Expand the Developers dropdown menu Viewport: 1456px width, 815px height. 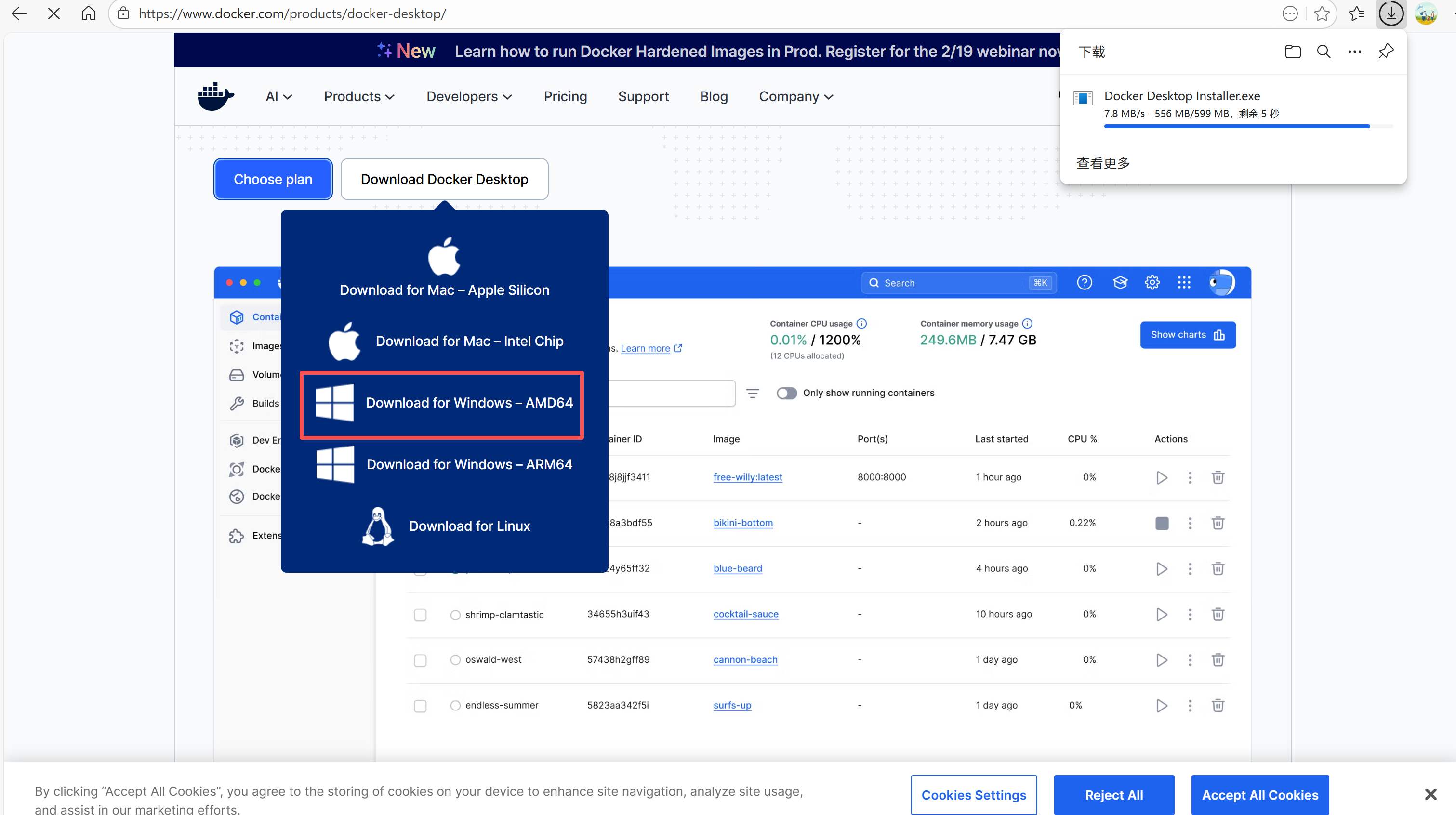click(469, 97)
